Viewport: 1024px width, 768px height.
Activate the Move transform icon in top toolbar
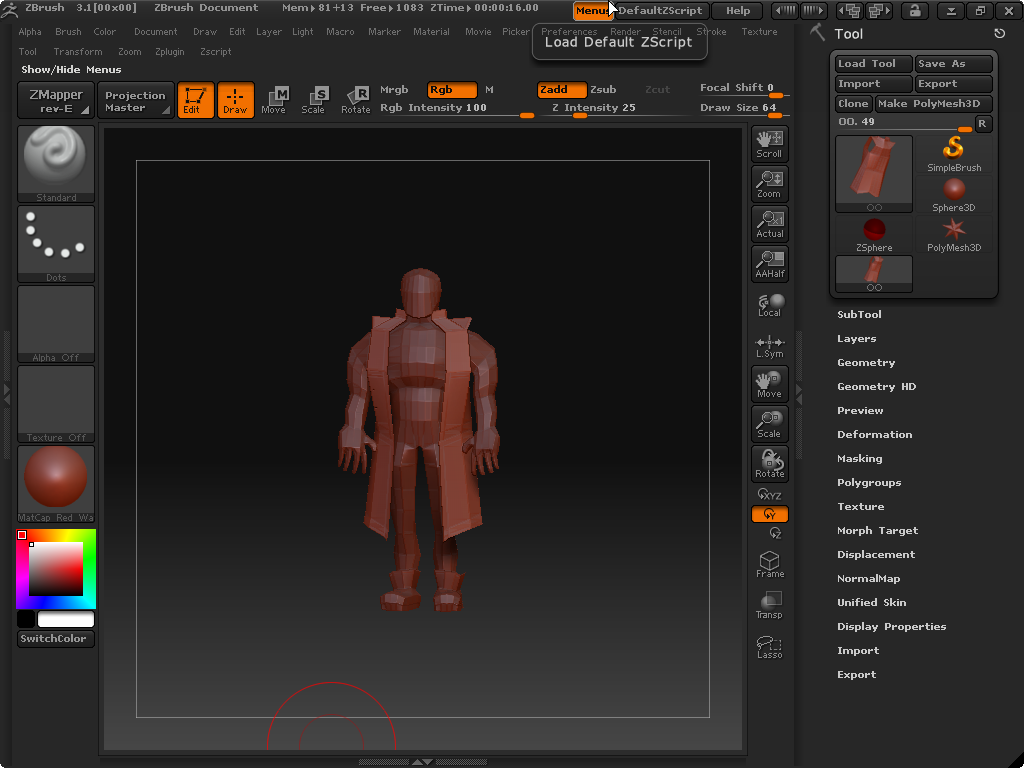[274, 100]
